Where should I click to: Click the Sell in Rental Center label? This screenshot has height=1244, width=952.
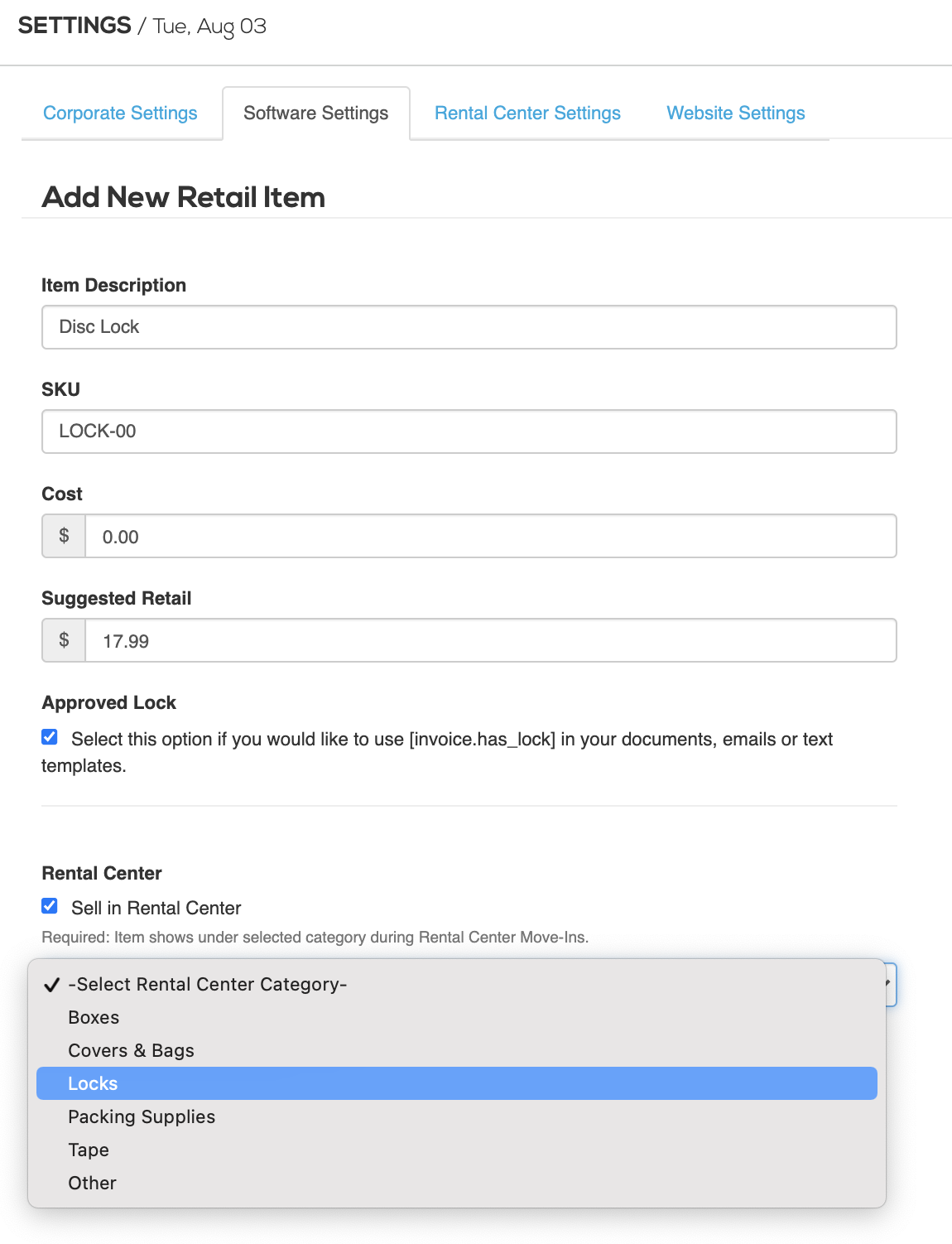156,908
